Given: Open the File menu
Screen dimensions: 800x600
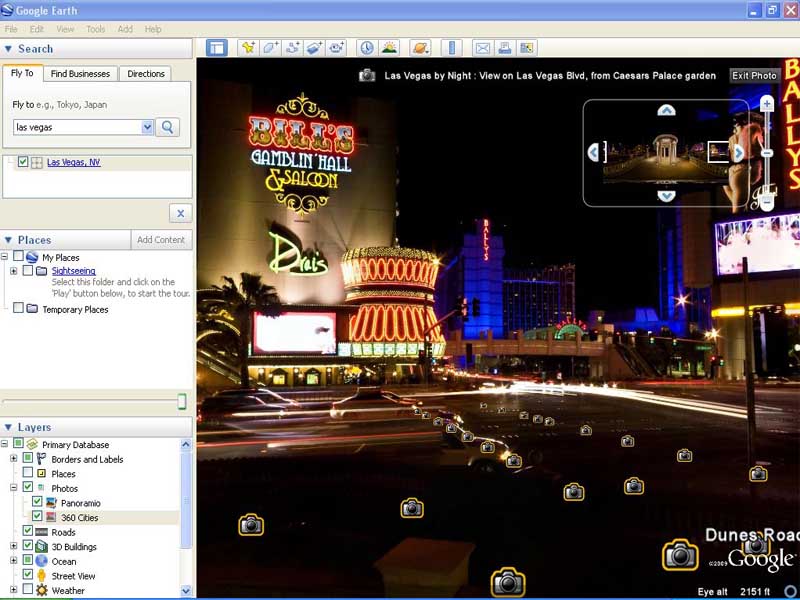Looking at the screenshot, I should click(11, 29).
